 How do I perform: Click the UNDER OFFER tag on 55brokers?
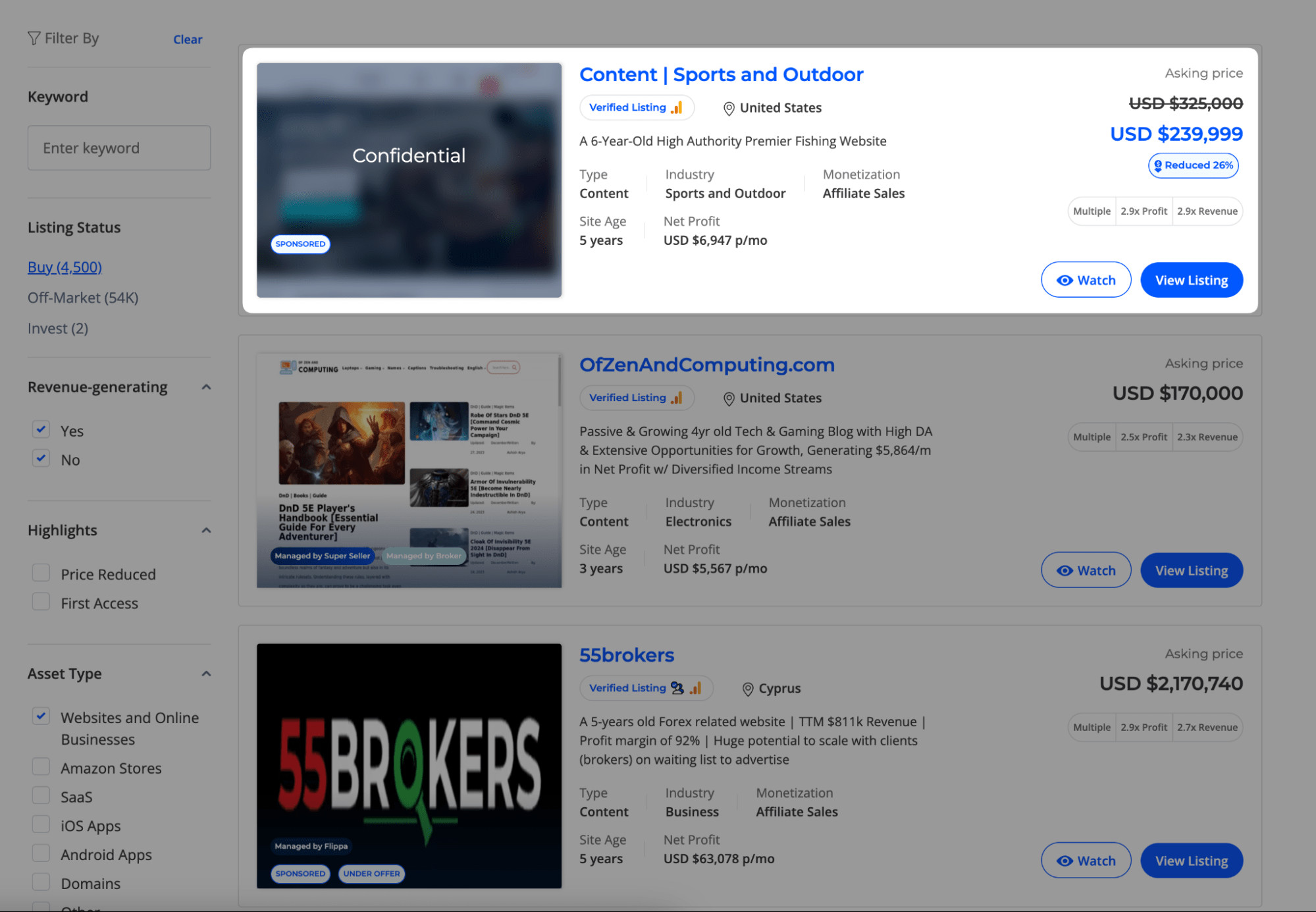371,874
